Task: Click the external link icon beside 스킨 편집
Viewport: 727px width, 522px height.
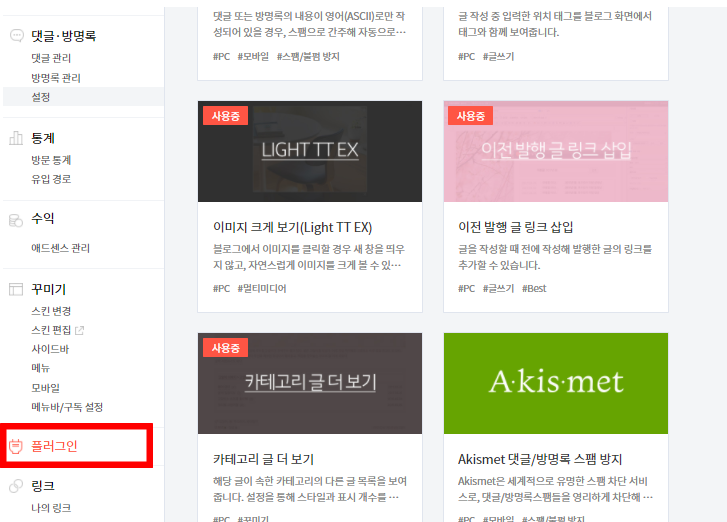Action: point(79,331)
